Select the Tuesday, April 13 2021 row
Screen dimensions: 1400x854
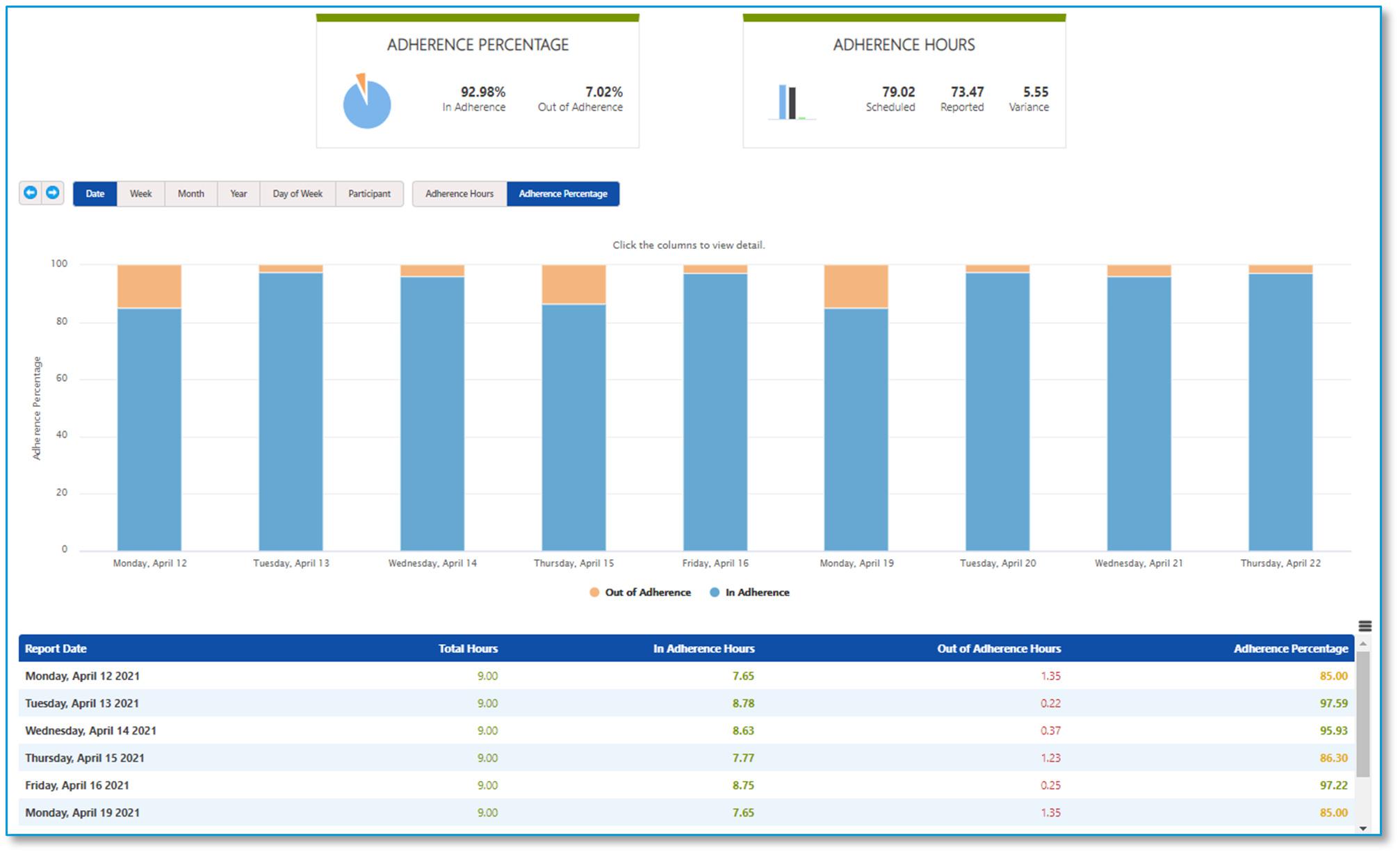(687, 703)
